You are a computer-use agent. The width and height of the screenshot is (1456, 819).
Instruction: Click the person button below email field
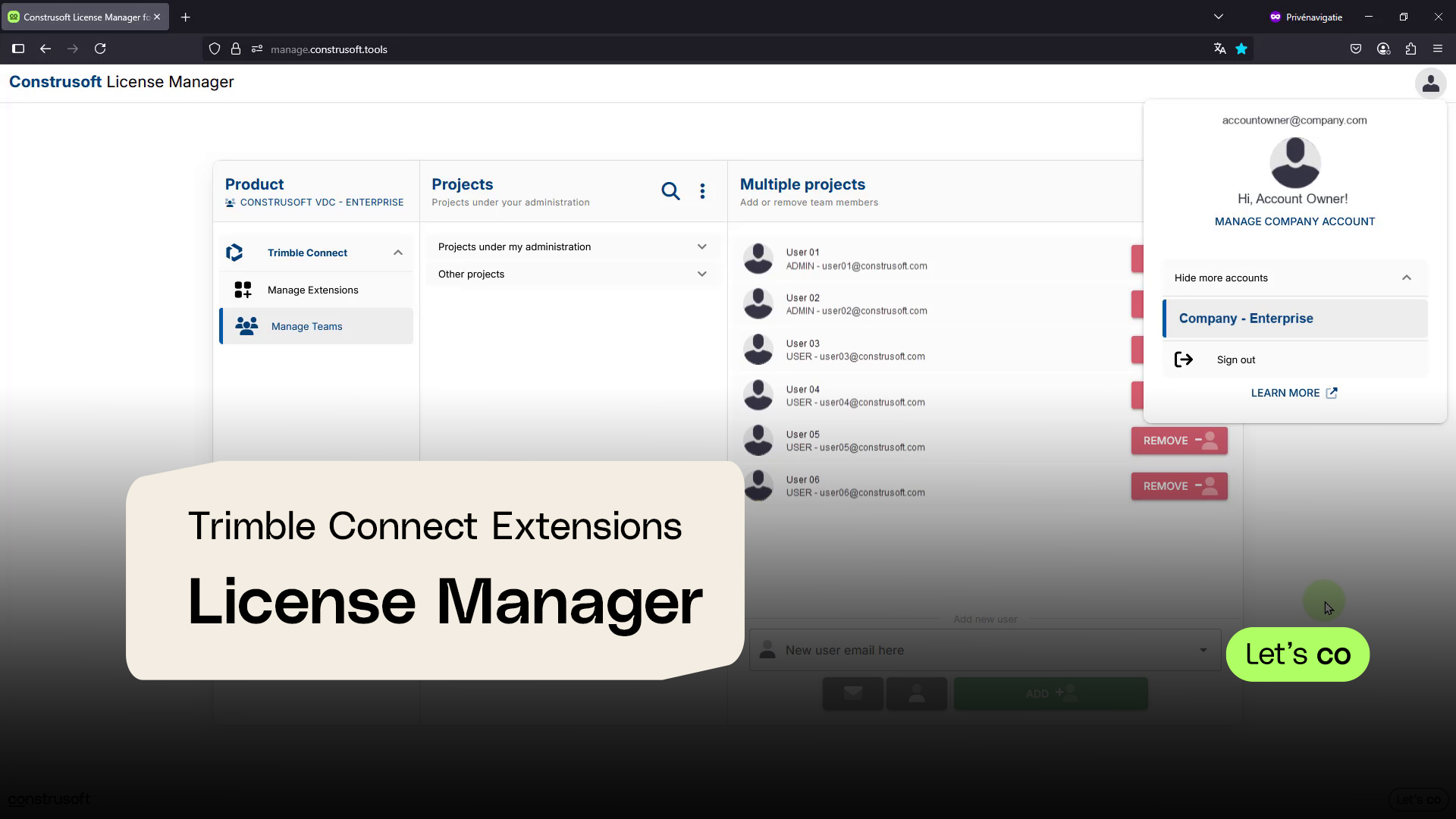point(917,694)
